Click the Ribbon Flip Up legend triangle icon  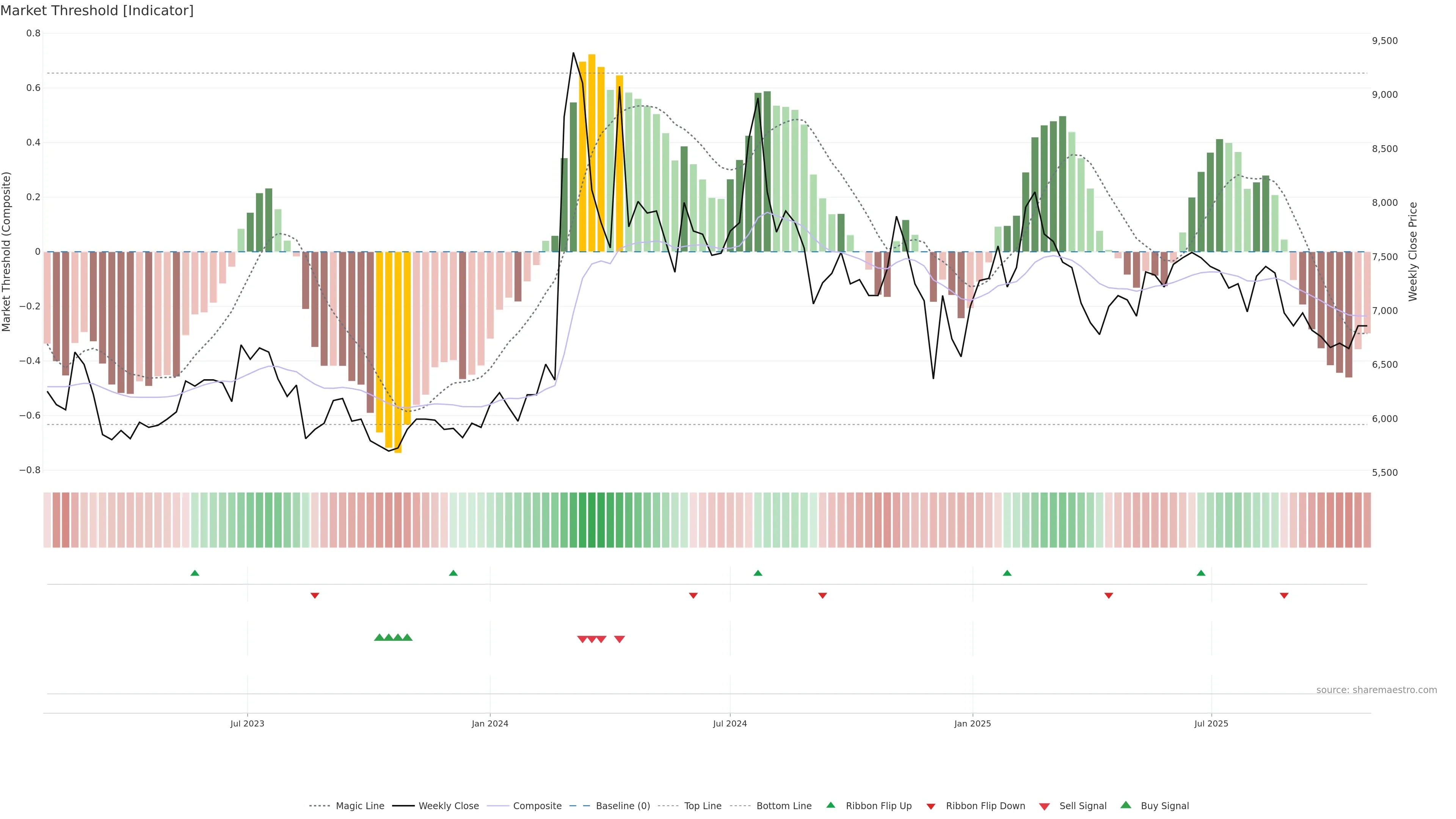click(830, 805)
